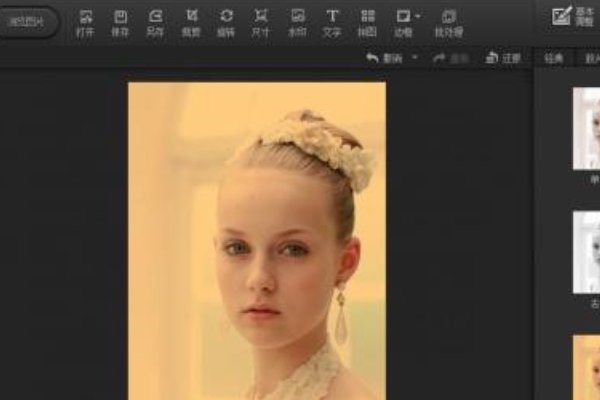Apply the first filter preset thumbnail

[586, 128]
